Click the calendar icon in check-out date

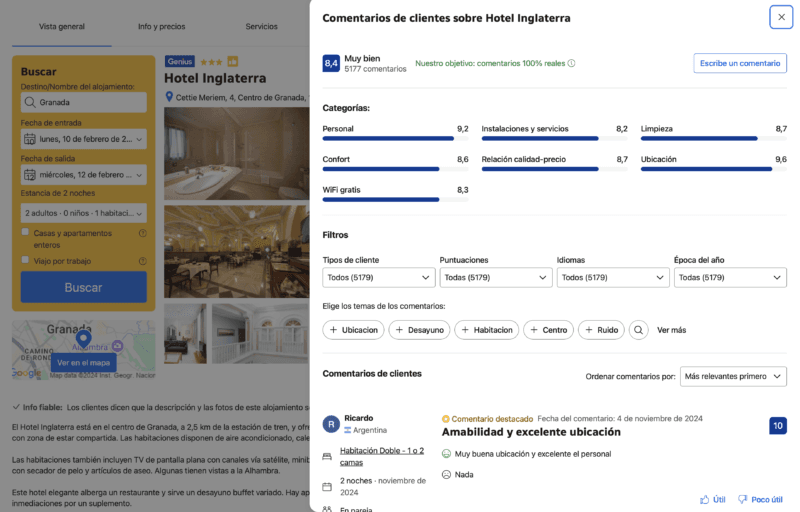[30, 175]
